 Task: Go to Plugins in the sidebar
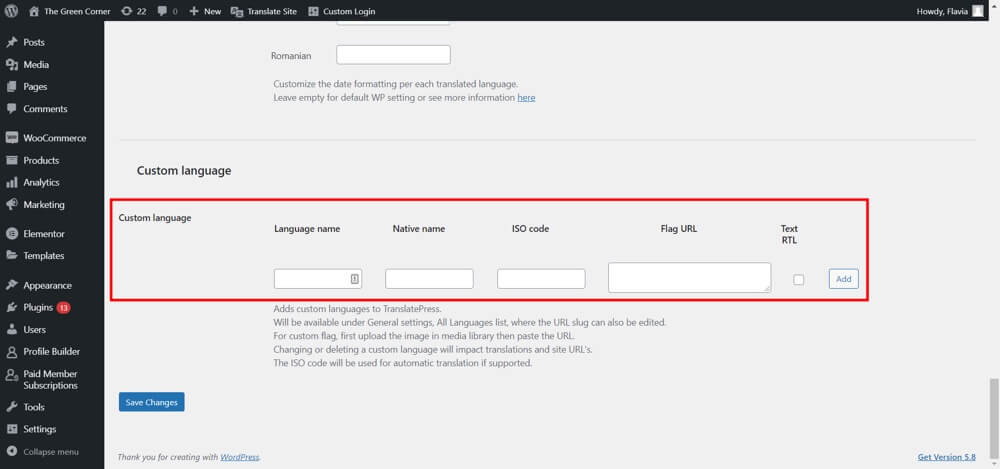pos(37,307)
